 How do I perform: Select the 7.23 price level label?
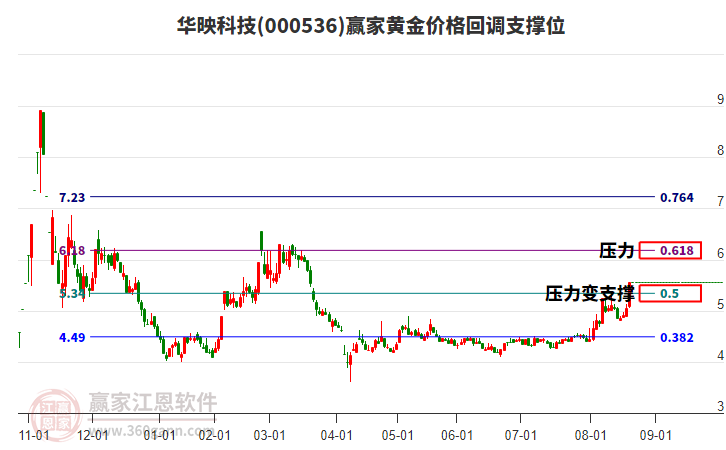pyautogui.click(x=72, y=198)
